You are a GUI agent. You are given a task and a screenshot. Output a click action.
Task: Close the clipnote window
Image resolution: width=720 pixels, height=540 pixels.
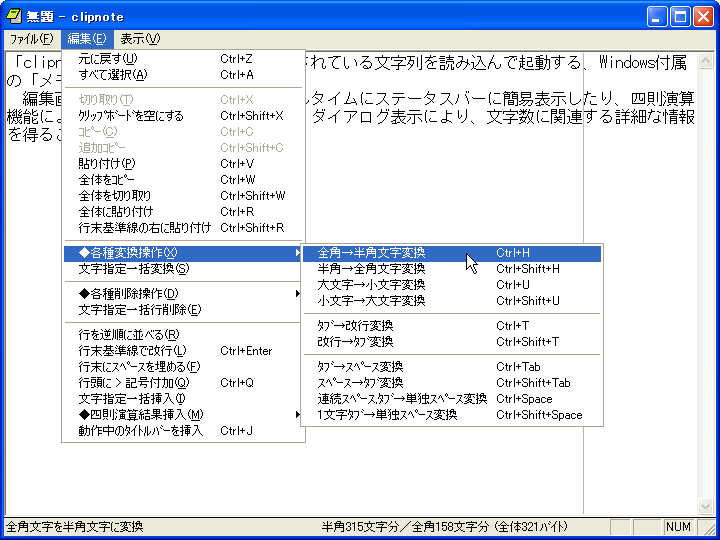(703, 17)
